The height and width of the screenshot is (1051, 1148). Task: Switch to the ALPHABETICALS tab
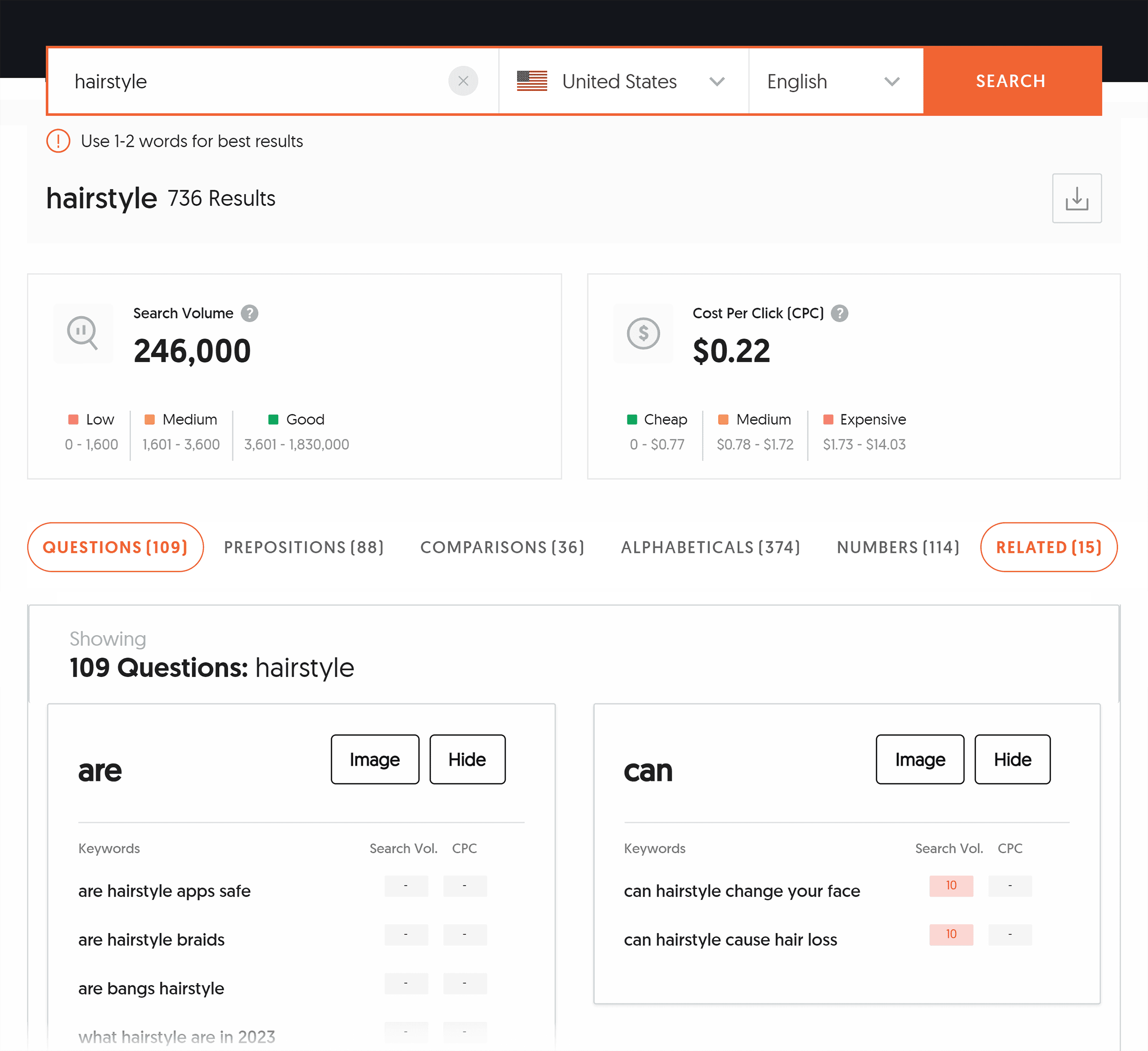click(710, 547)
